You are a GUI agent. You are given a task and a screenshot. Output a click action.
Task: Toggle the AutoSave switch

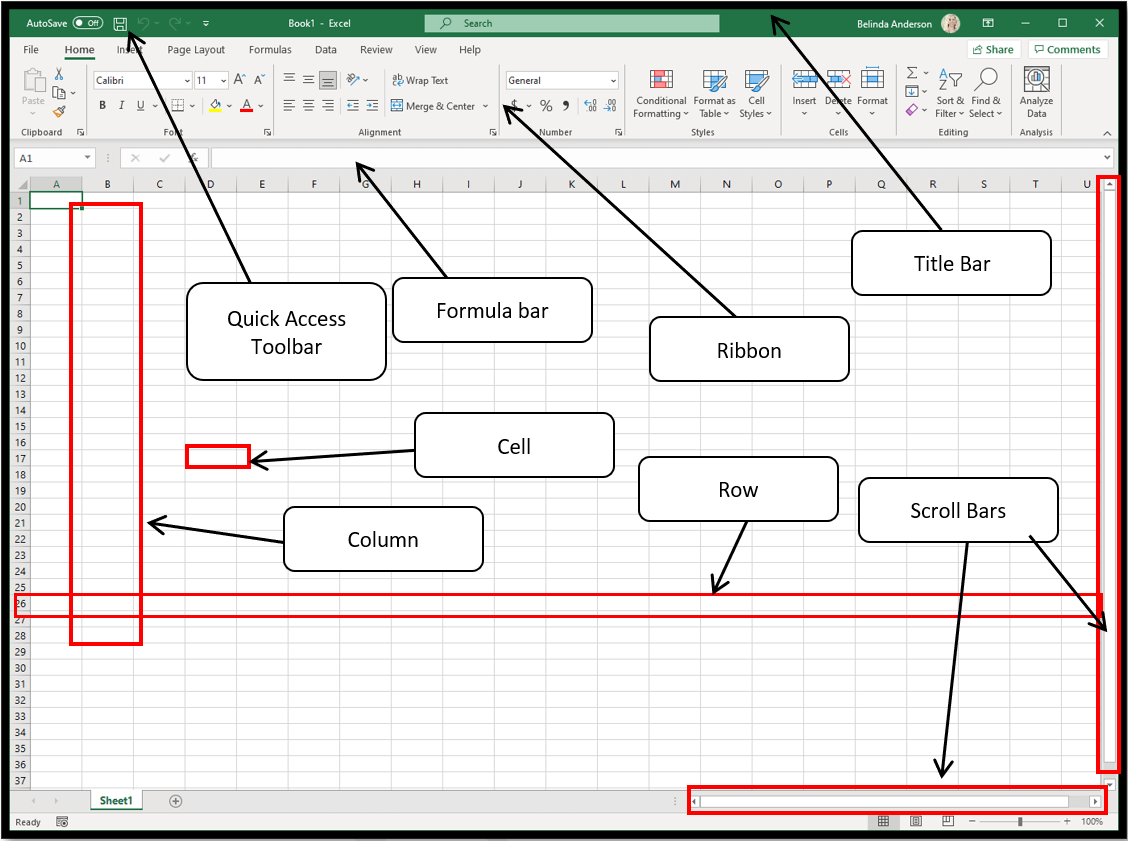[x=88, y=23]
